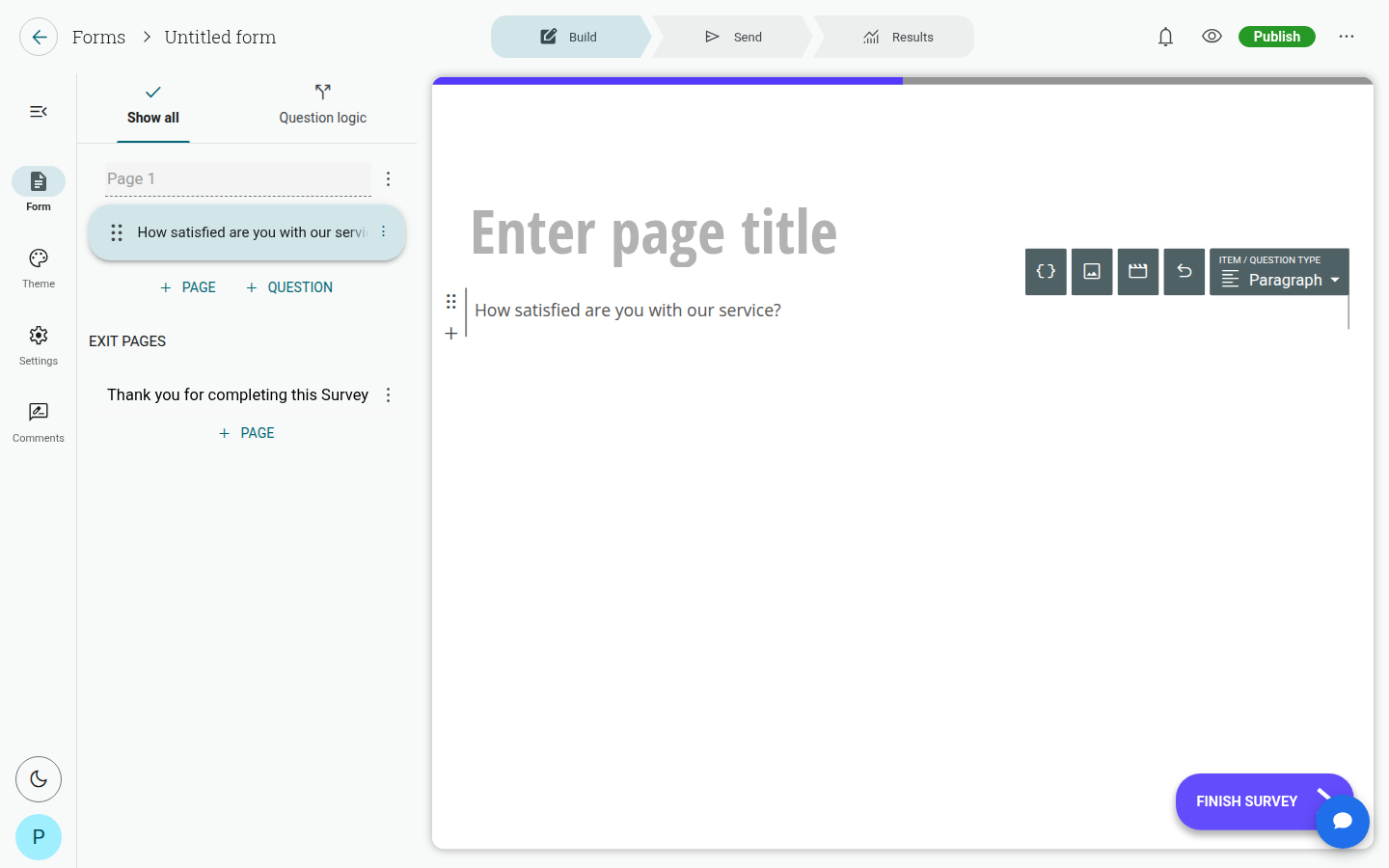Select the Show all tab

[152, 106]
